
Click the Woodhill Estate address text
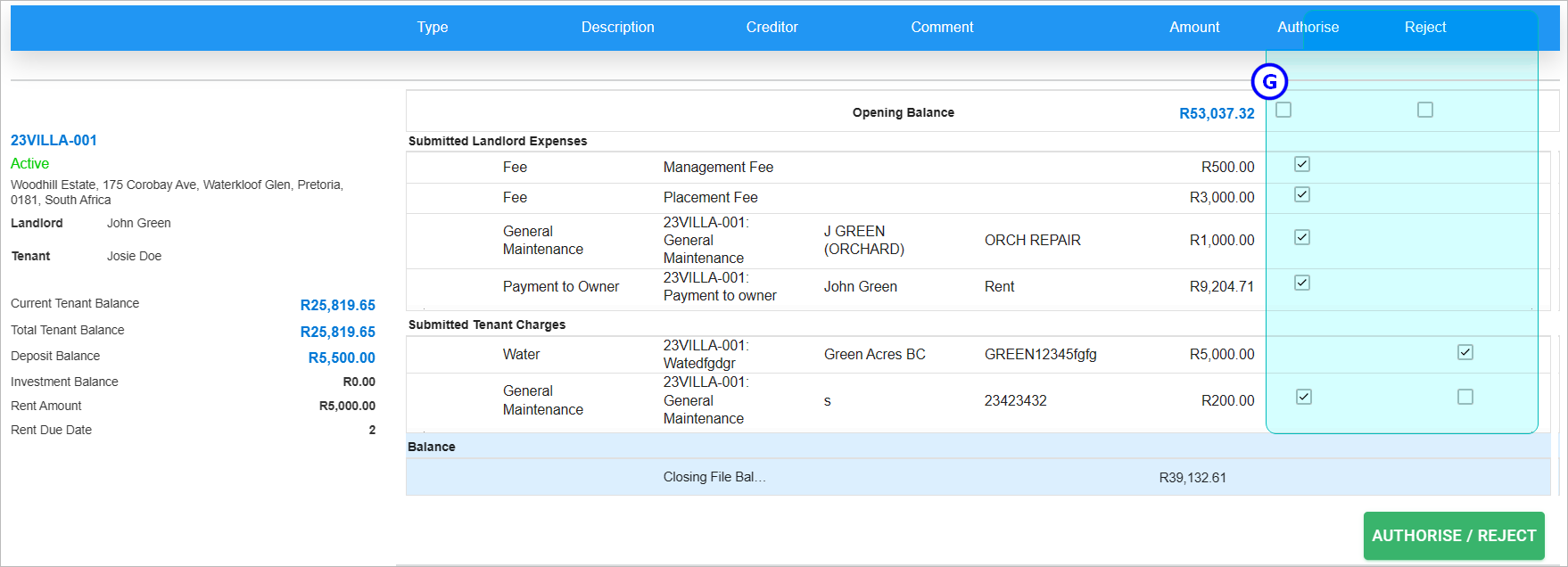point(177,193)
